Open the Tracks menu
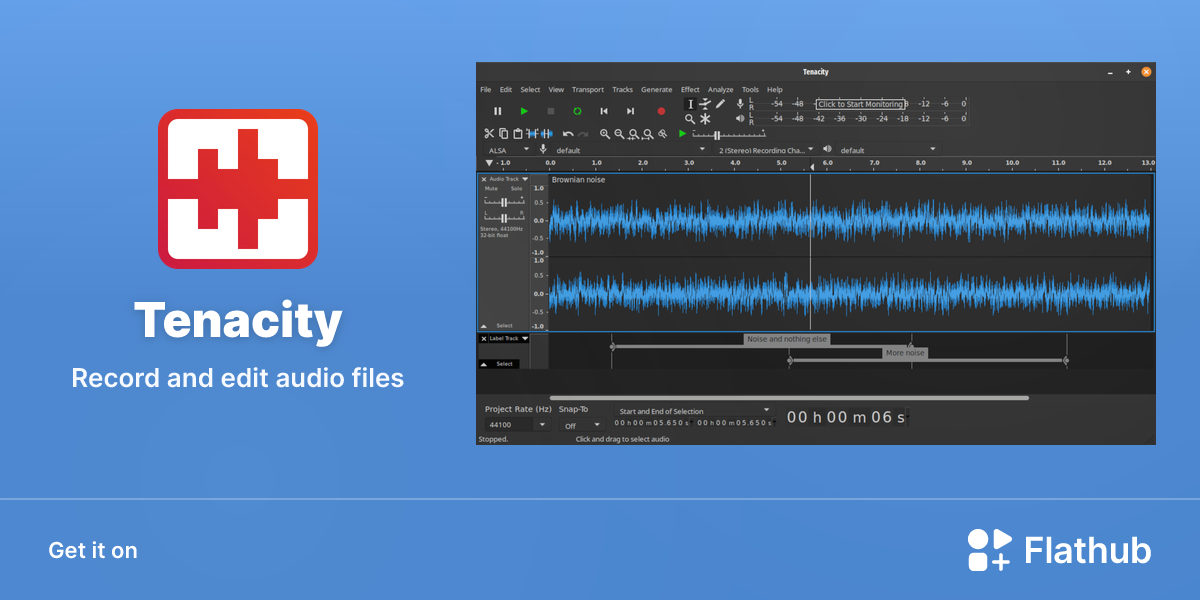The height and width of the screenshot is (600, 1200). tap(623, 90)
